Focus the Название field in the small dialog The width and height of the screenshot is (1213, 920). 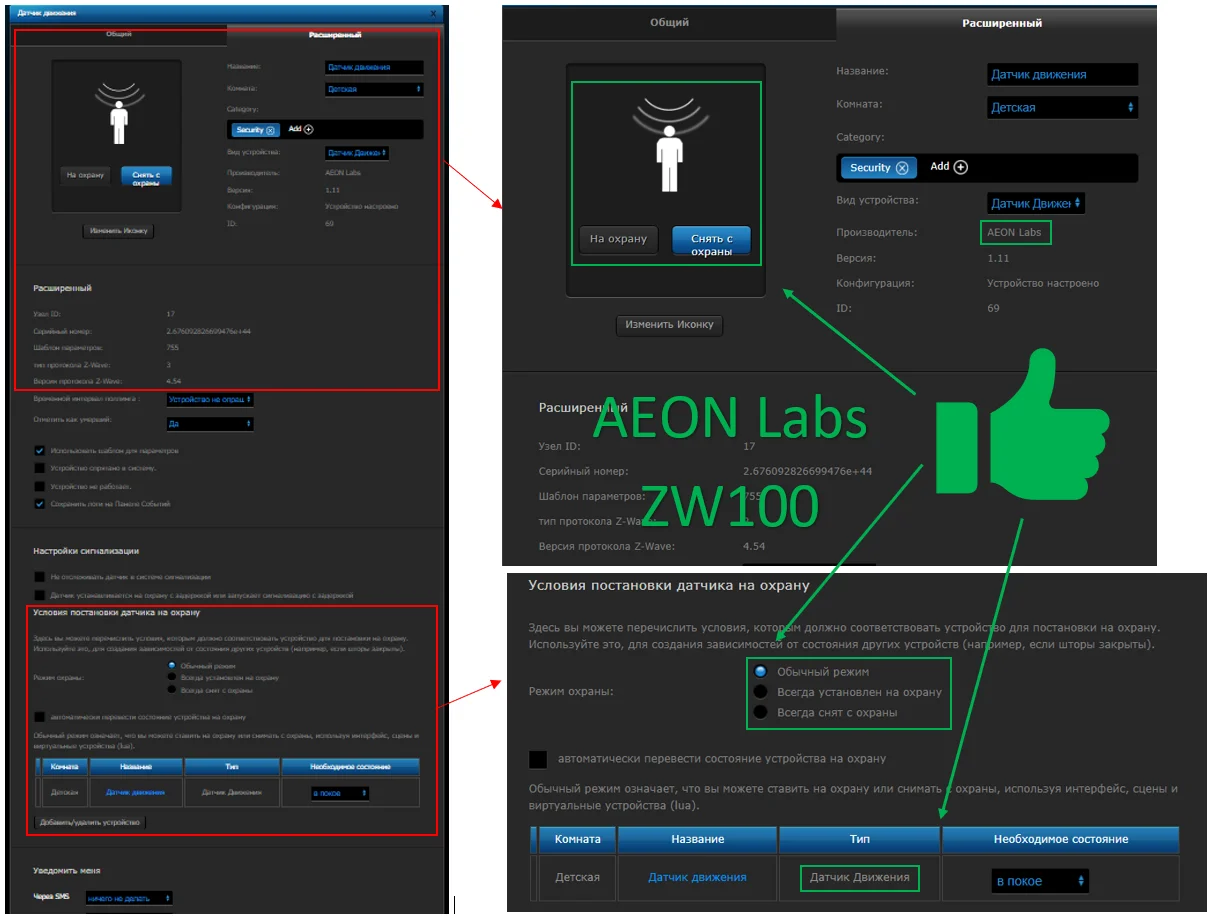[374, 67]
